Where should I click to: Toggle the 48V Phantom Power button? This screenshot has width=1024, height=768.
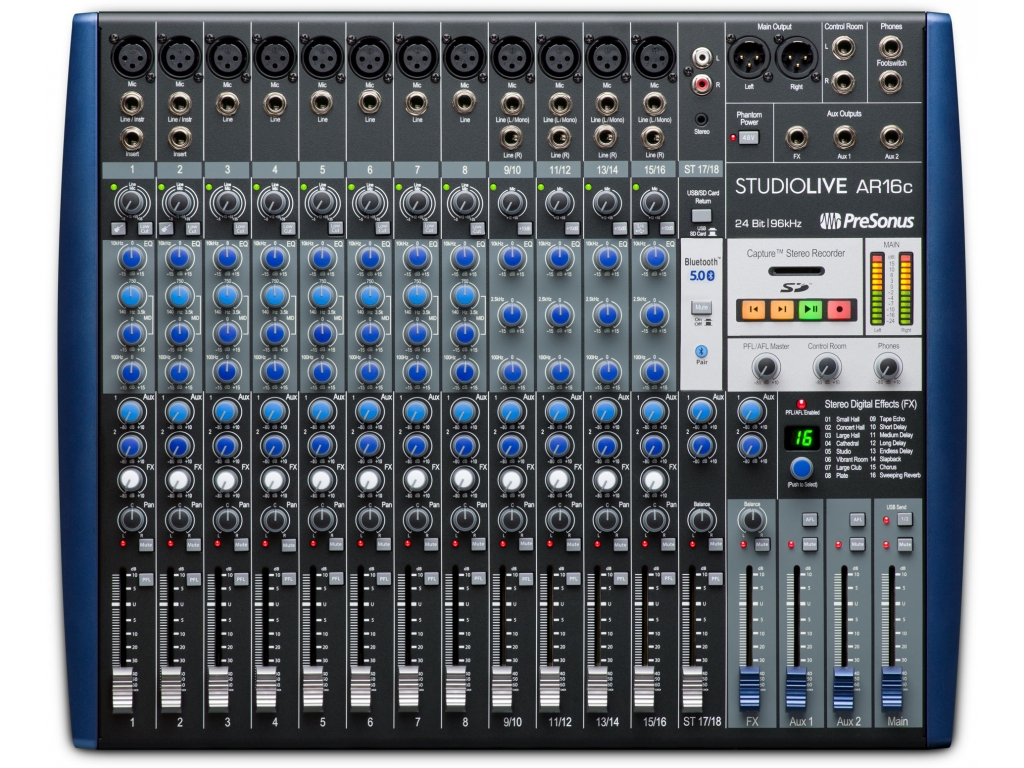pyautogui.click(x=748, y=138)
